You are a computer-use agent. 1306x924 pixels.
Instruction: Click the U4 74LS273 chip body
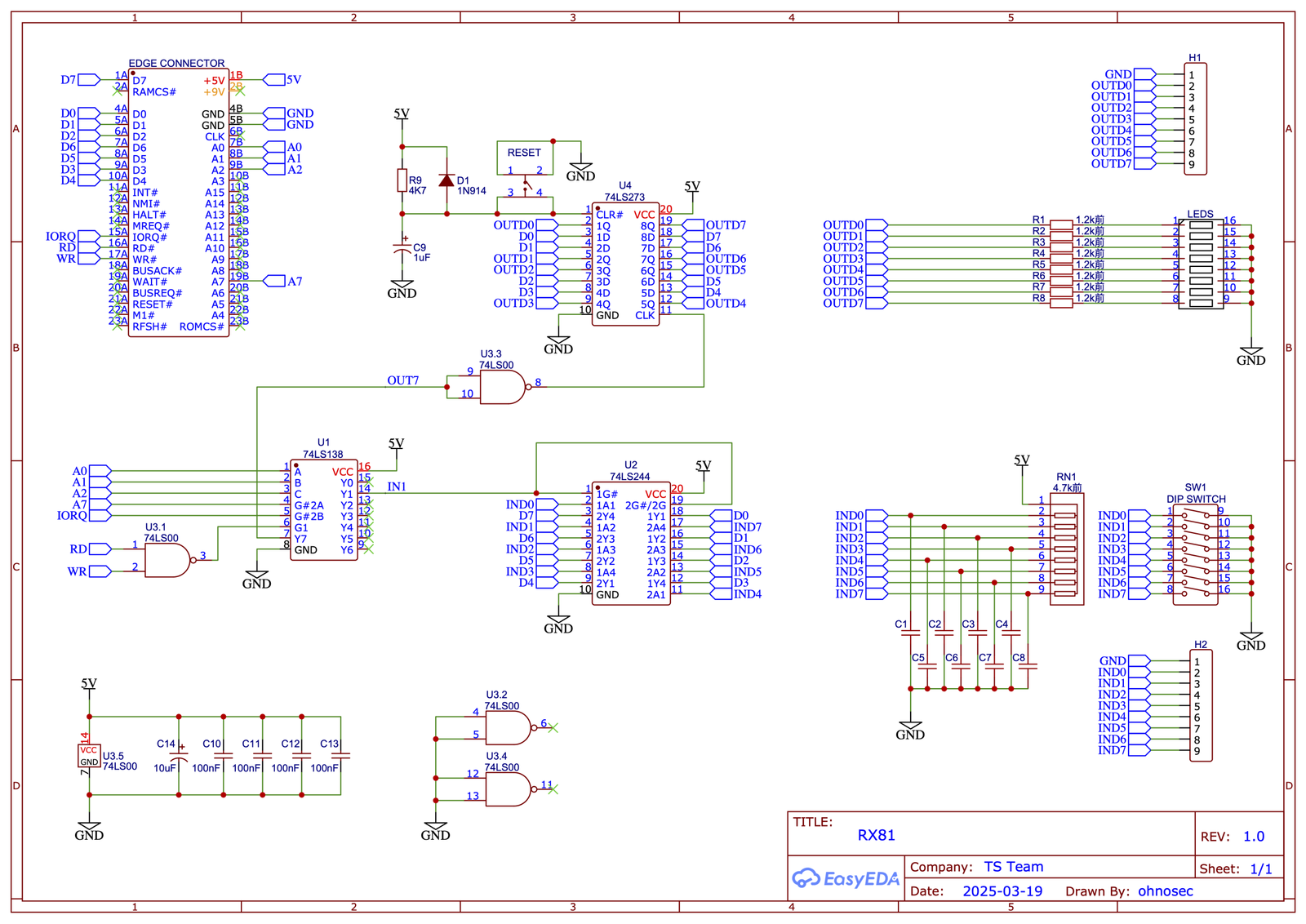(x=625, y=265)
